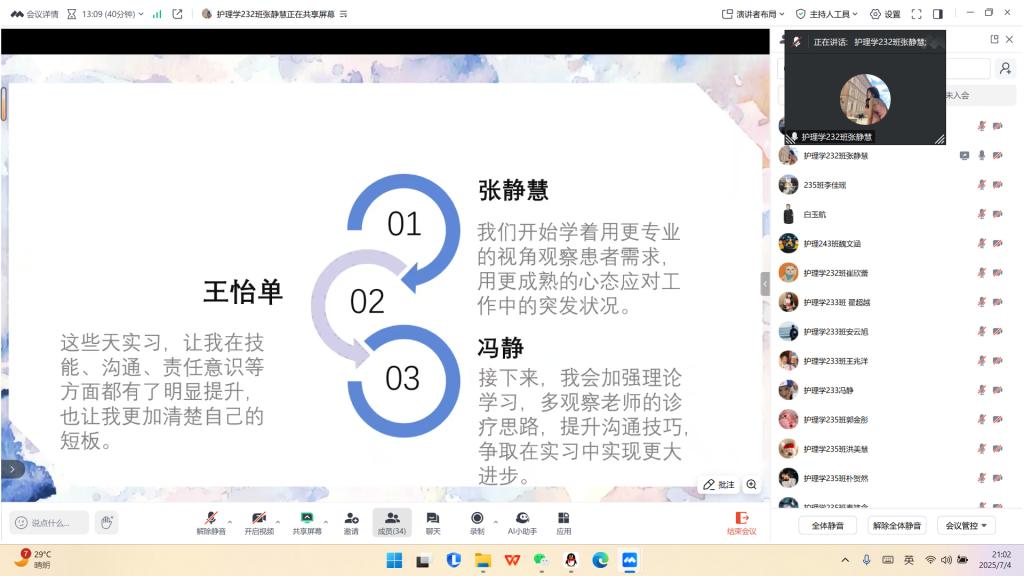Image resolution: width=1024 pixels, height=576 pixels.
Task: Open the 邀请 invite icon
Action: pyautogui.click(x=351, y=521)
